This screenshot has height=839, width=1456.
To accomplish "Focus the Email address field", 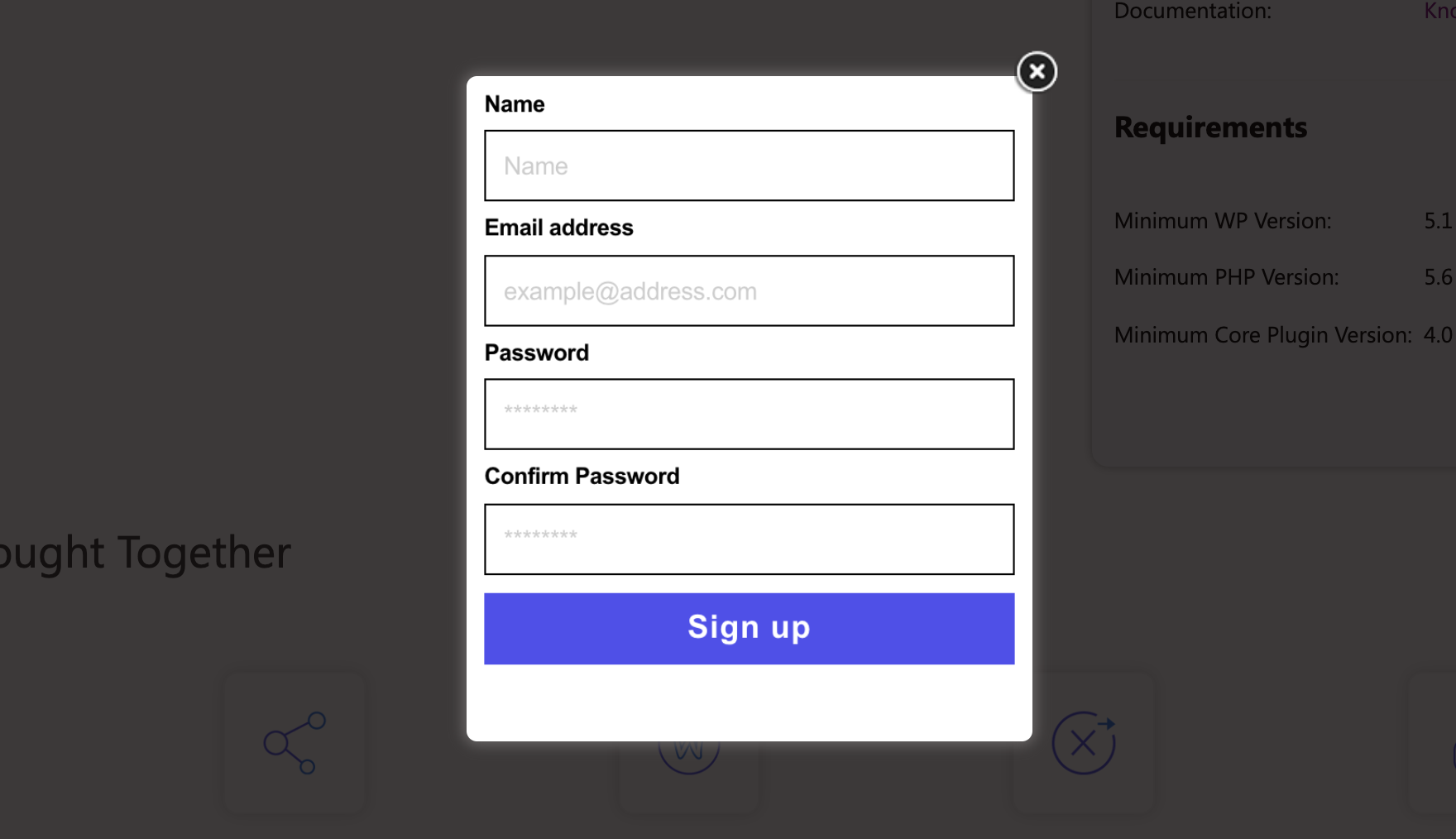I will coord(749,290).
